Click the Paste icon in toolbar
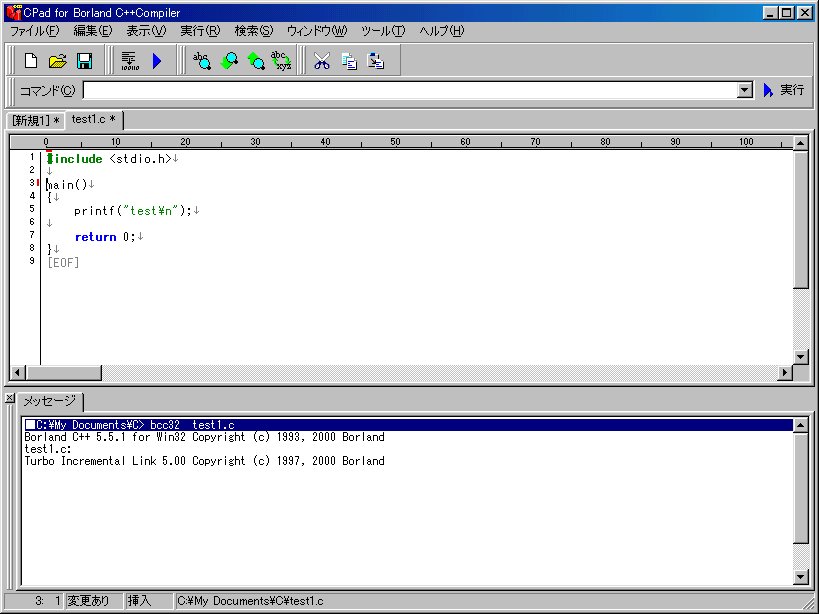Screen dimensions: 819x614 coord(376,61)
